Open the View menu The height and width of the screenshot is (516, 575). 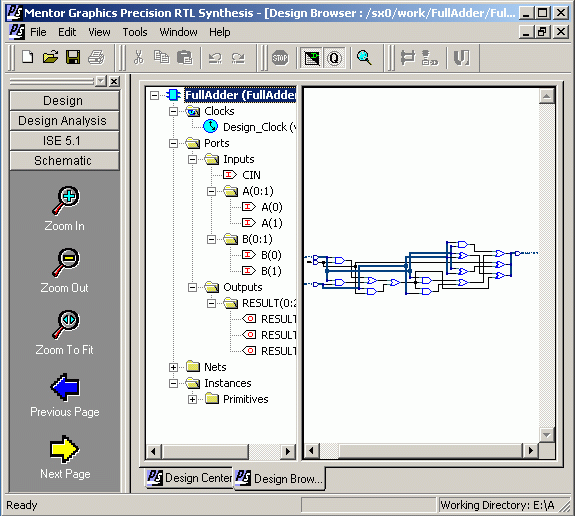(99, 32)
